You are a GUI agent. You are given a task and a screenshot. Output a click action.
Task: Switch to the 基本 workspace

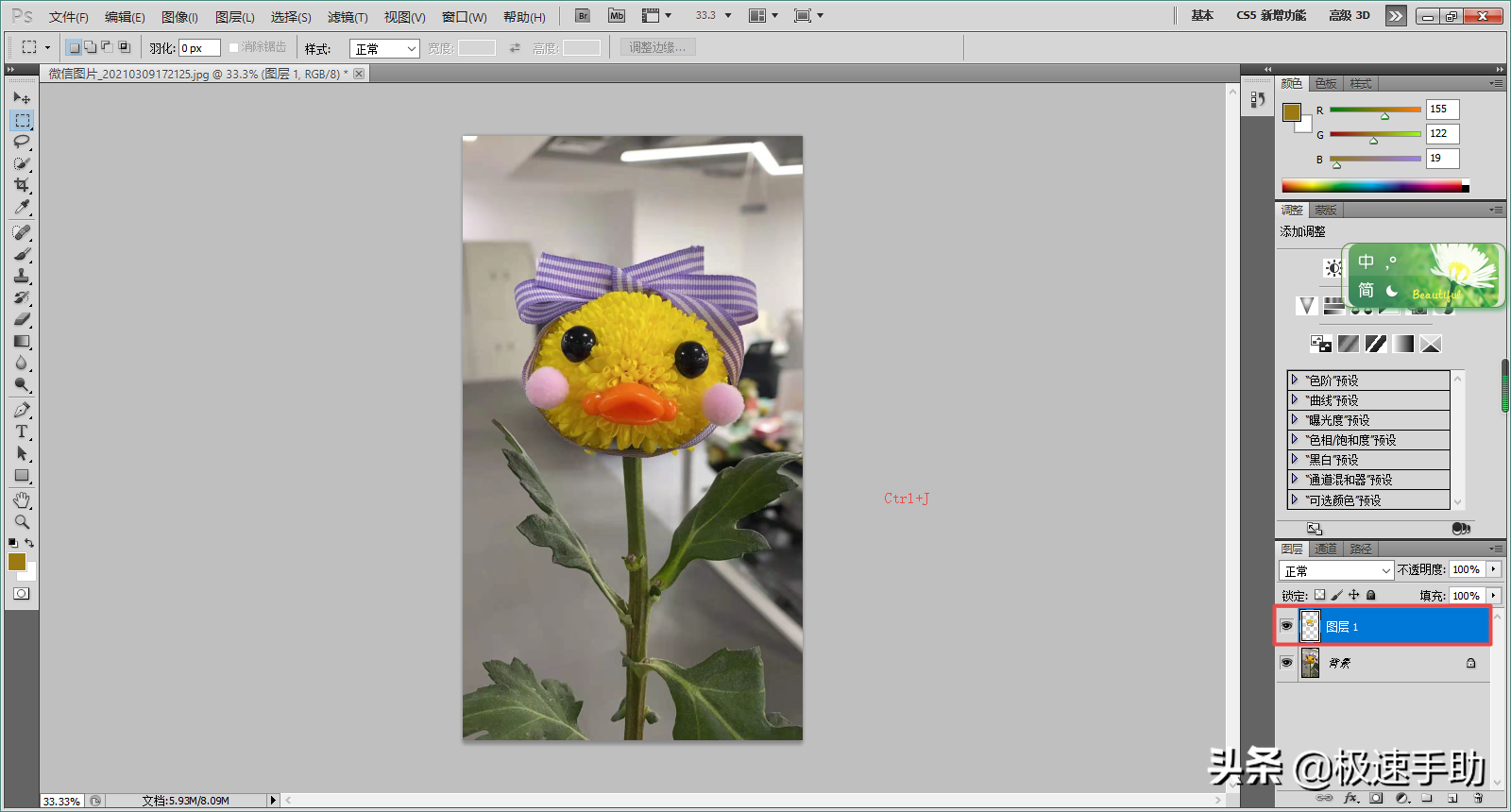pyautogui.click(x=1202, y=15)
